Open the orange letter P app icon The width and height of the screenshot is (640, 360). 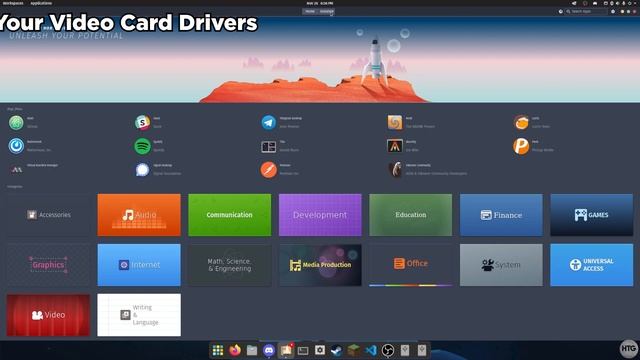click(x=521, y=146)
